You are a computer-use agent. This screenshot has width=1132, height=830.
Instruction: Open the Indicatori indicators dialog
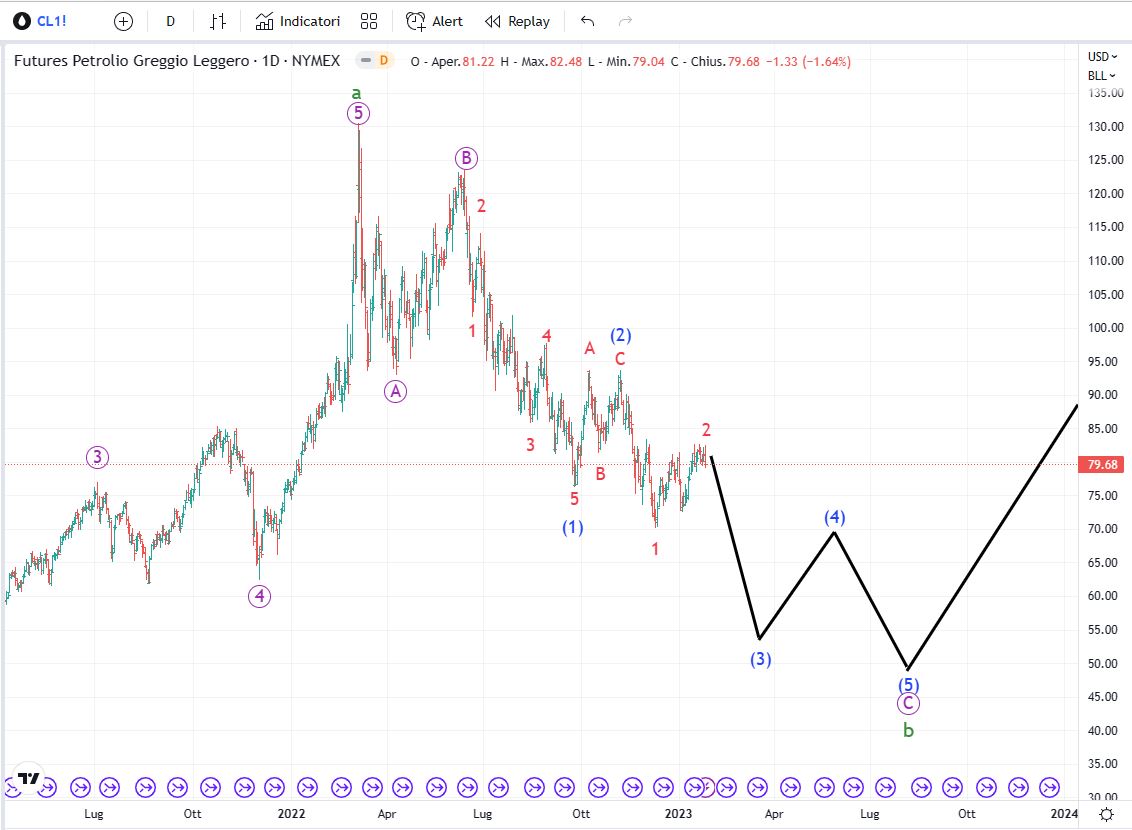pyautogui.click(x=297, y=22)
